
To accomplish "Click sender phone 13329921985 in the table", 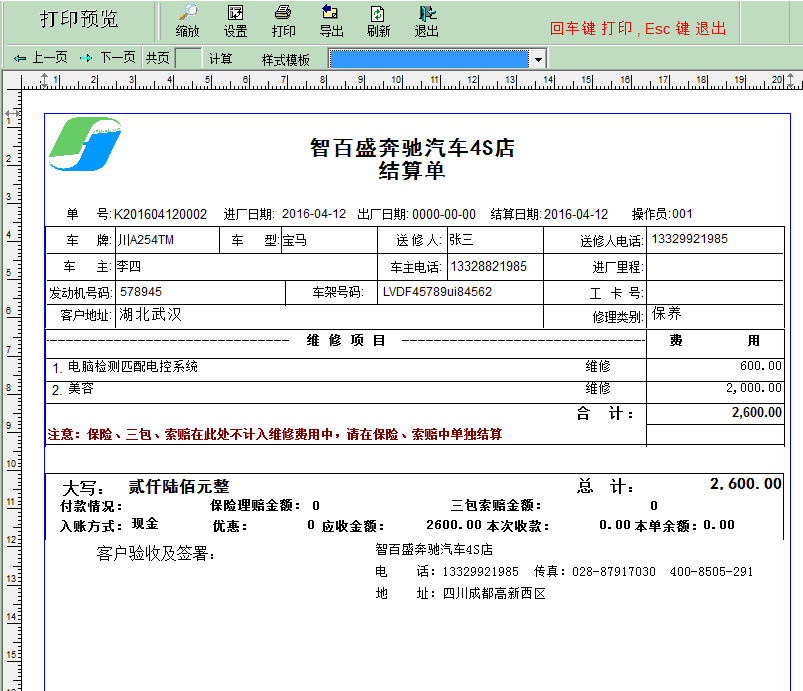I will tap(689, 239).
